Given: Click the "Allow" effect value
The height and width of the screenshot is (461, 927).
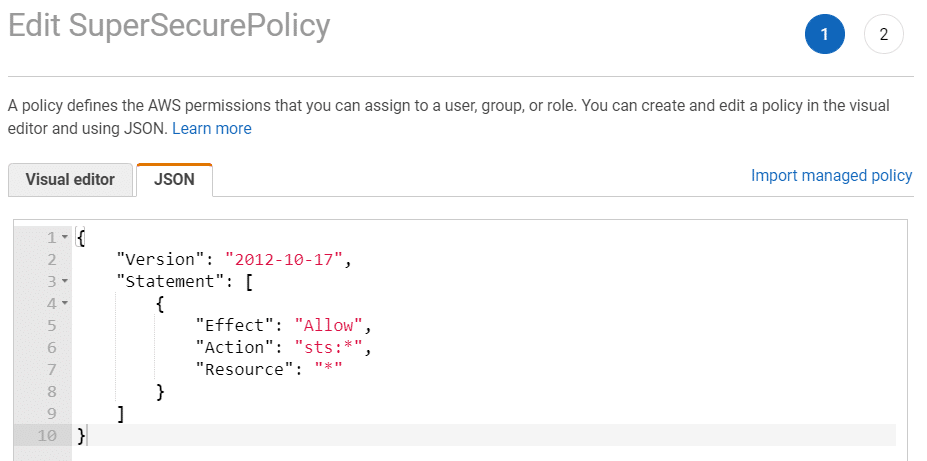Looking at the screenshot, I should 329,326.
